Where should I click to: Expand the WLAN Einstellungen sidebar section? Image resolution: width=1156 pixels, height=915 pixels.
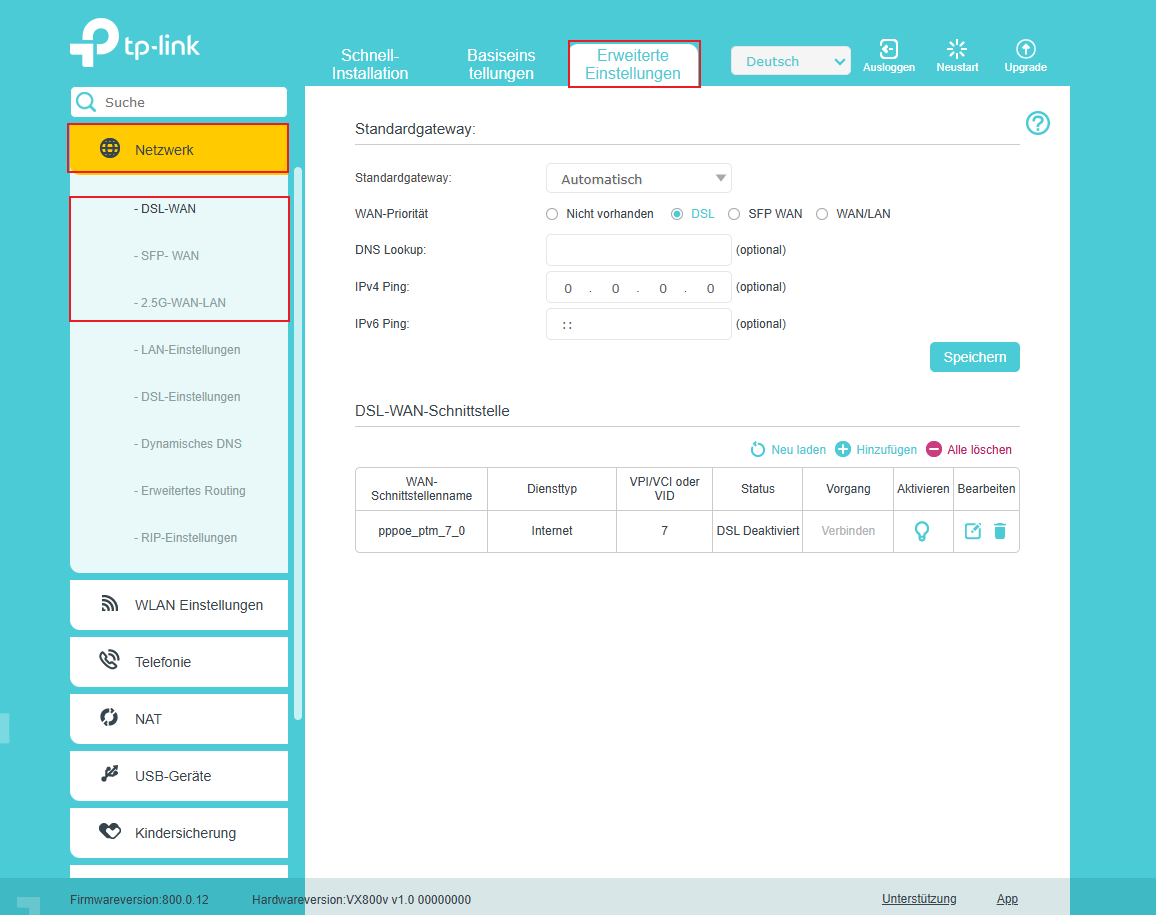179,605
